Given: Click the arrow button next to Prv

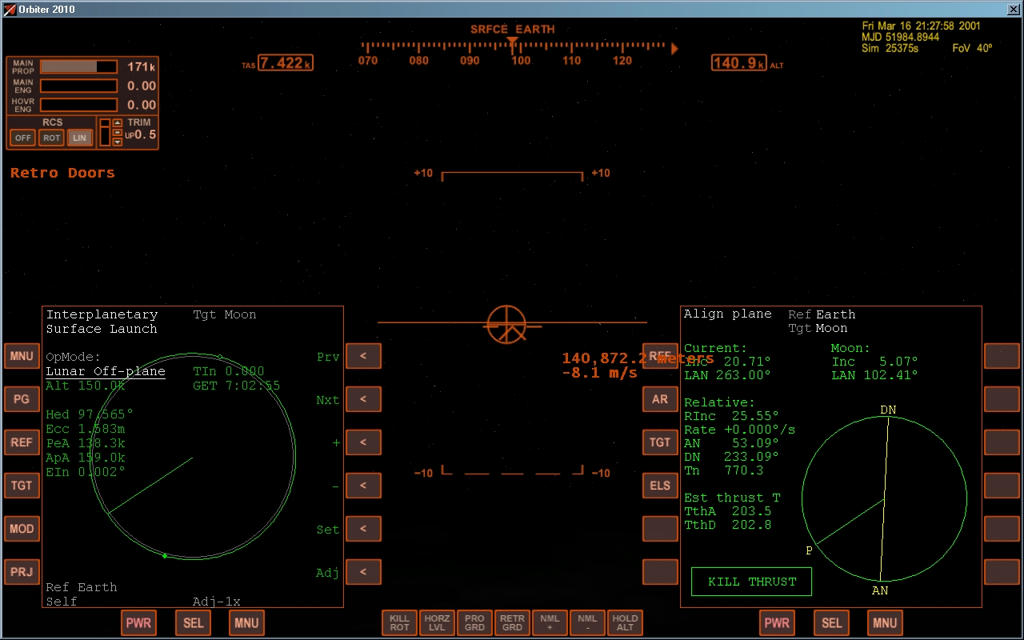Looking at the screenshot, I should 363,356.
